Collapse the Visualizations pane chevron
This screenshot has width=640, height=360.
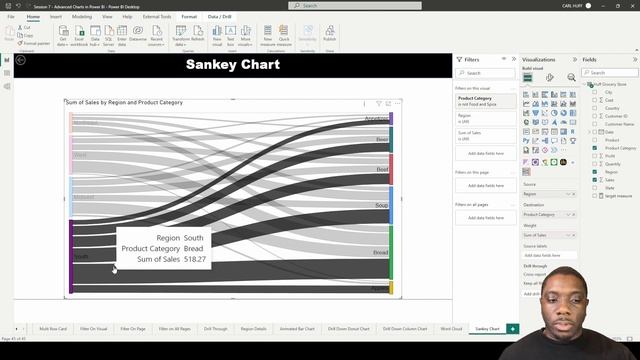click(x=575, y=60)
